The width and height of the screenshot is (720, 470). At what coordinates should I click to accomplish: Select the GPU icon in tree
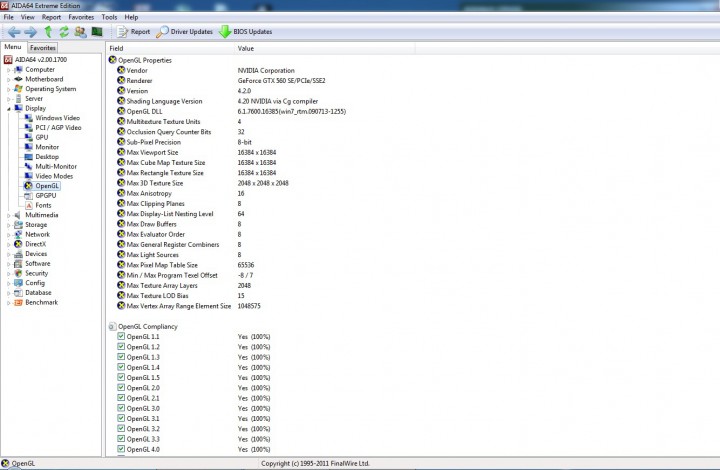point(28,137)
